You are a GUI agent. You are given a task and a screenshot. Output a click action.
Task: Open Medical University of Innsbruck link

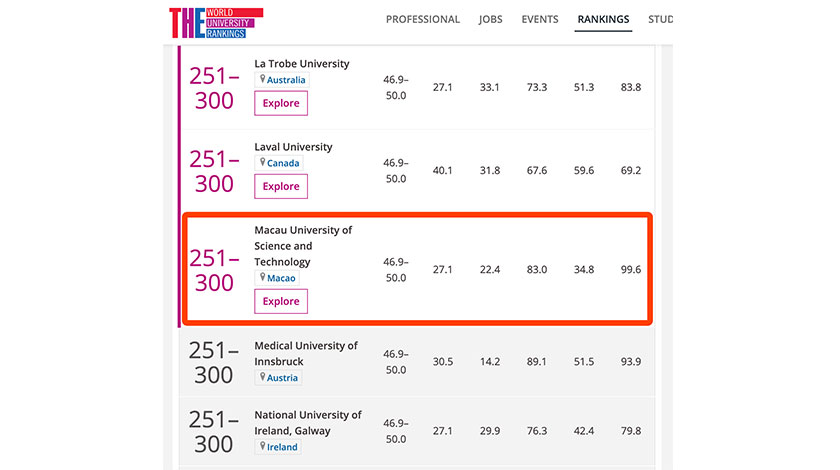click(305, 354)
